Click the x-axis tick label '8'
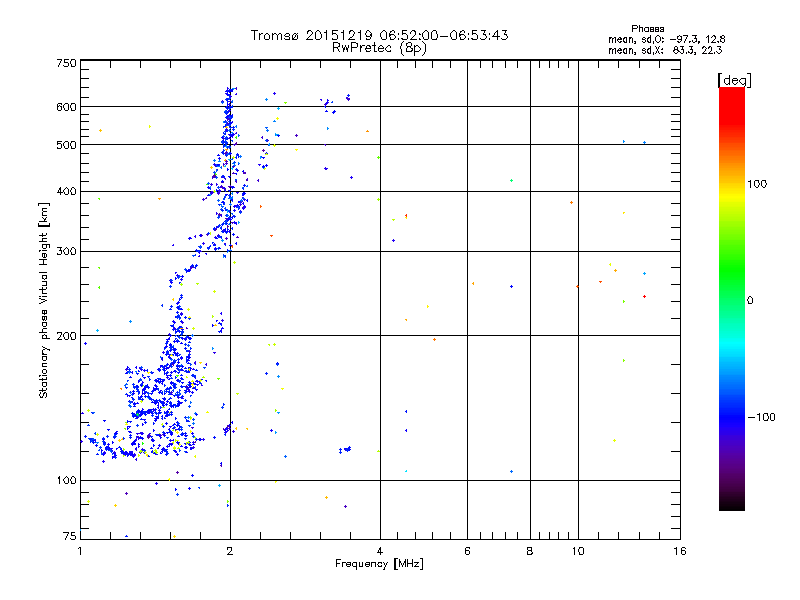This screenshot has width=800, height=600. click(530, 551)
